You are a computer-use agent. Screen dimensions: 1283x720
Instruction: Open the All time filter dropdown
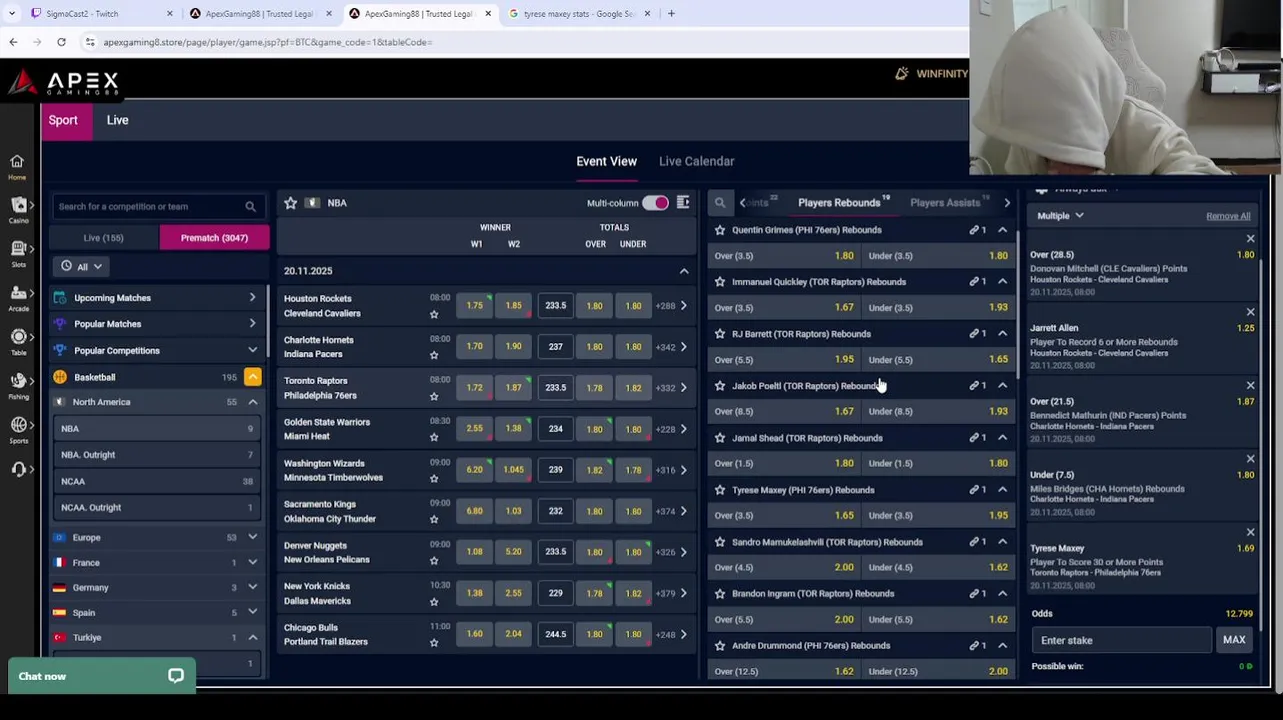pyautogui.click(x=82, y=267)
